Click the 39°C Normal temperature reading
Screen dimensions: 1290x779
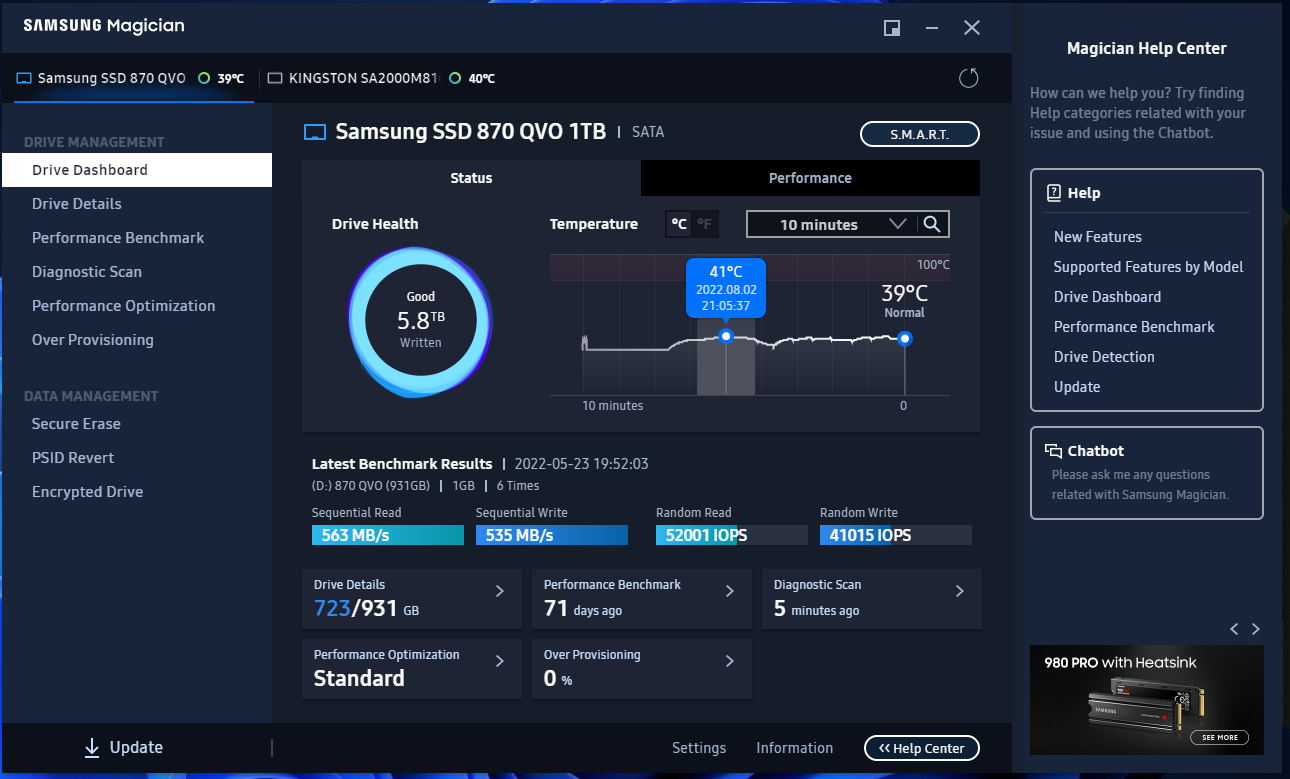[904, 300]
